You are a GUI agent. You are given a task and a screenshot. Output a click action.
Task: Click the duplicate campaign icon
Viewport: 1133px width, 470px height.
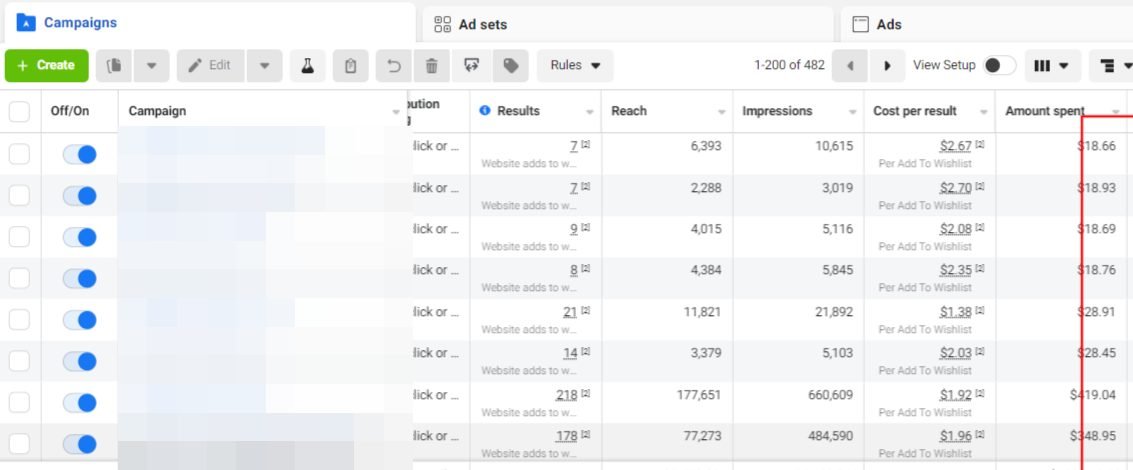(x=113, y=66)
